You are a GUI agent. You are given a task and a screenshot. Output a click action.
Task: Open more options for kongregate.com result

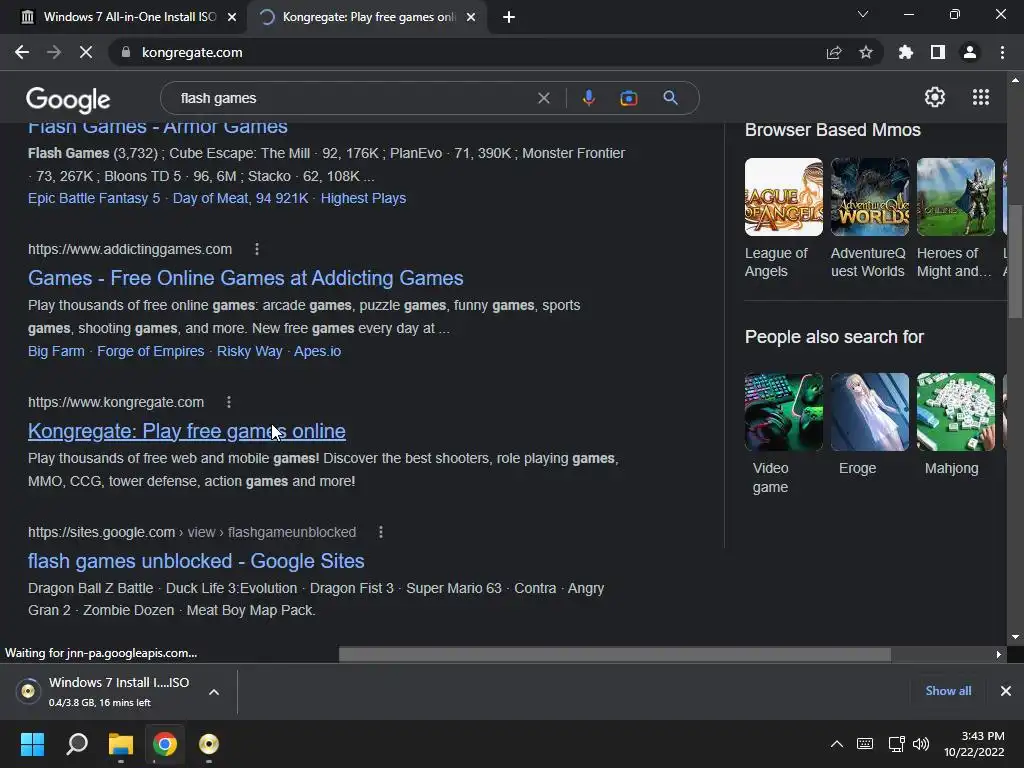[x=229, y=402]
